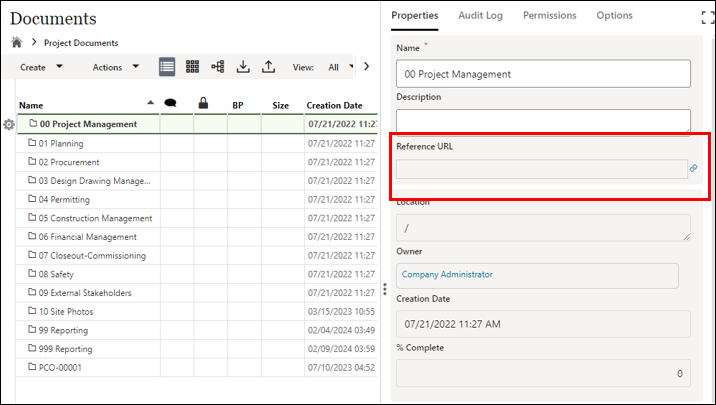Click the % Complete field
This screenshot has height=405, width=716.
coord(543,373)
